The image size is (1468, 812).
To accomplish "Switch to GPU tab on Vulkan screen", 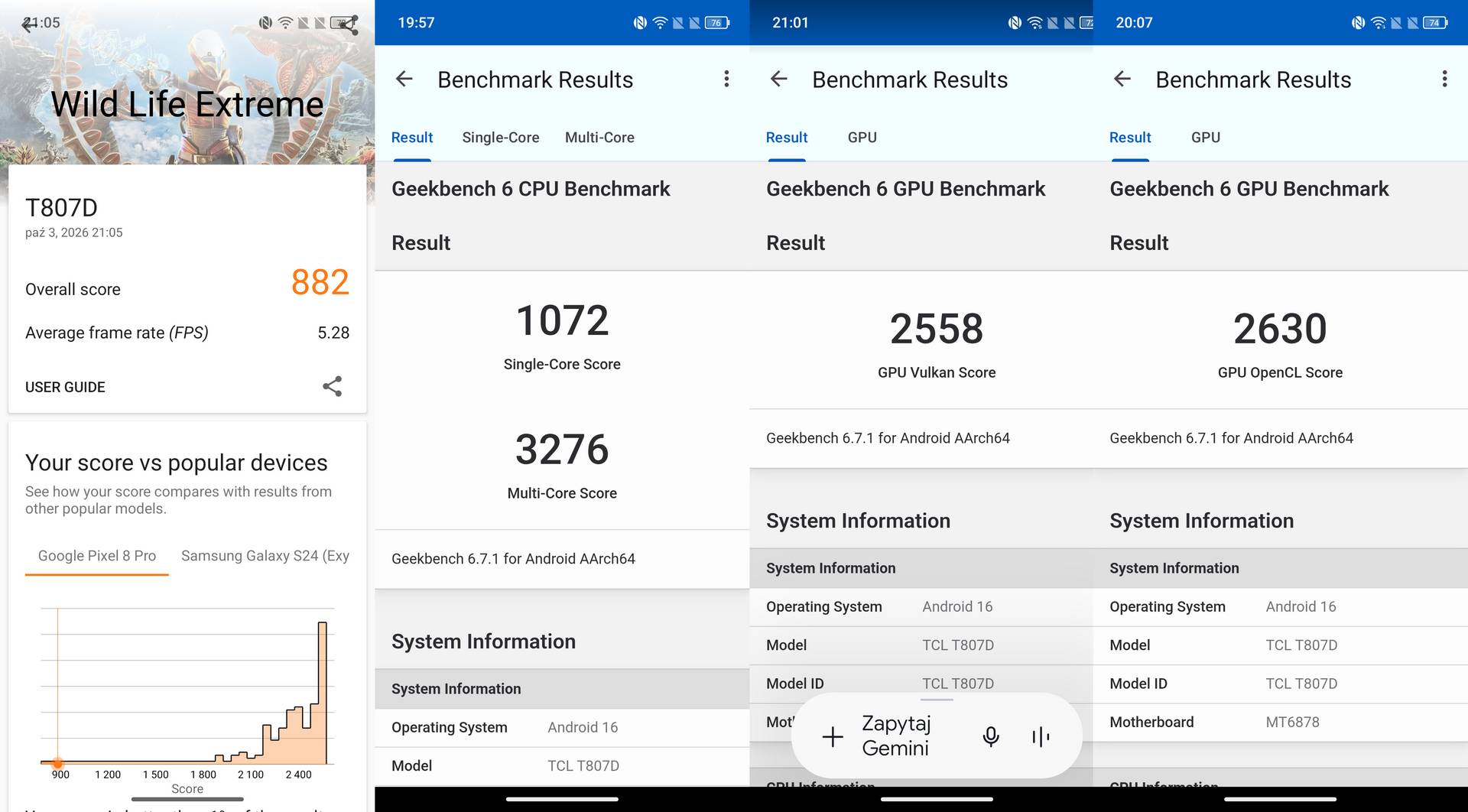I will point(862,138).
